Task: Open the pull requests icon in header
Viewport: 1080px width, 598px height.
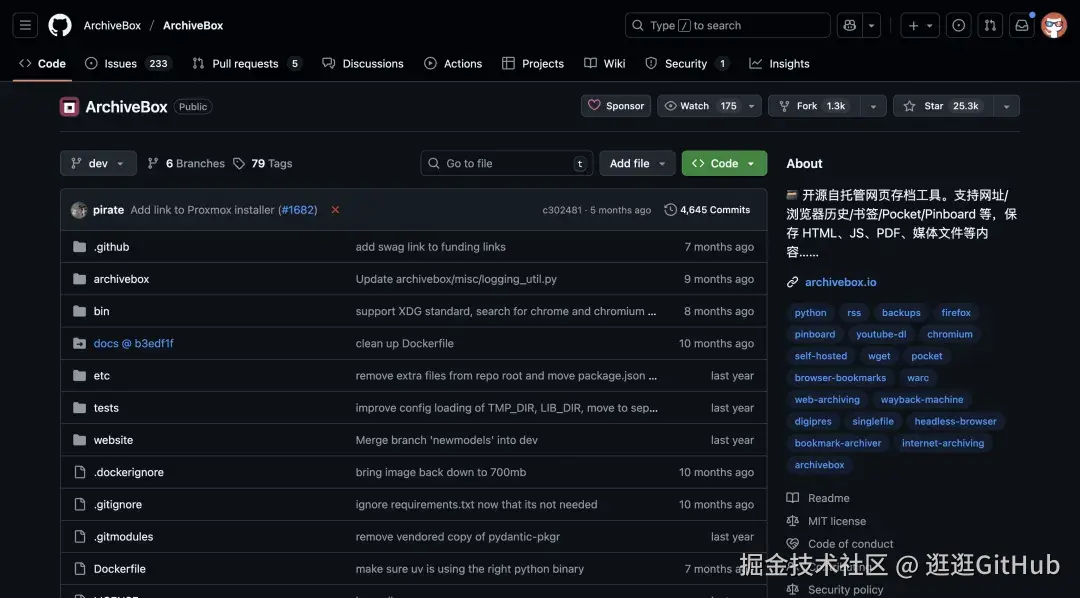Action: [x=990, y=24]
